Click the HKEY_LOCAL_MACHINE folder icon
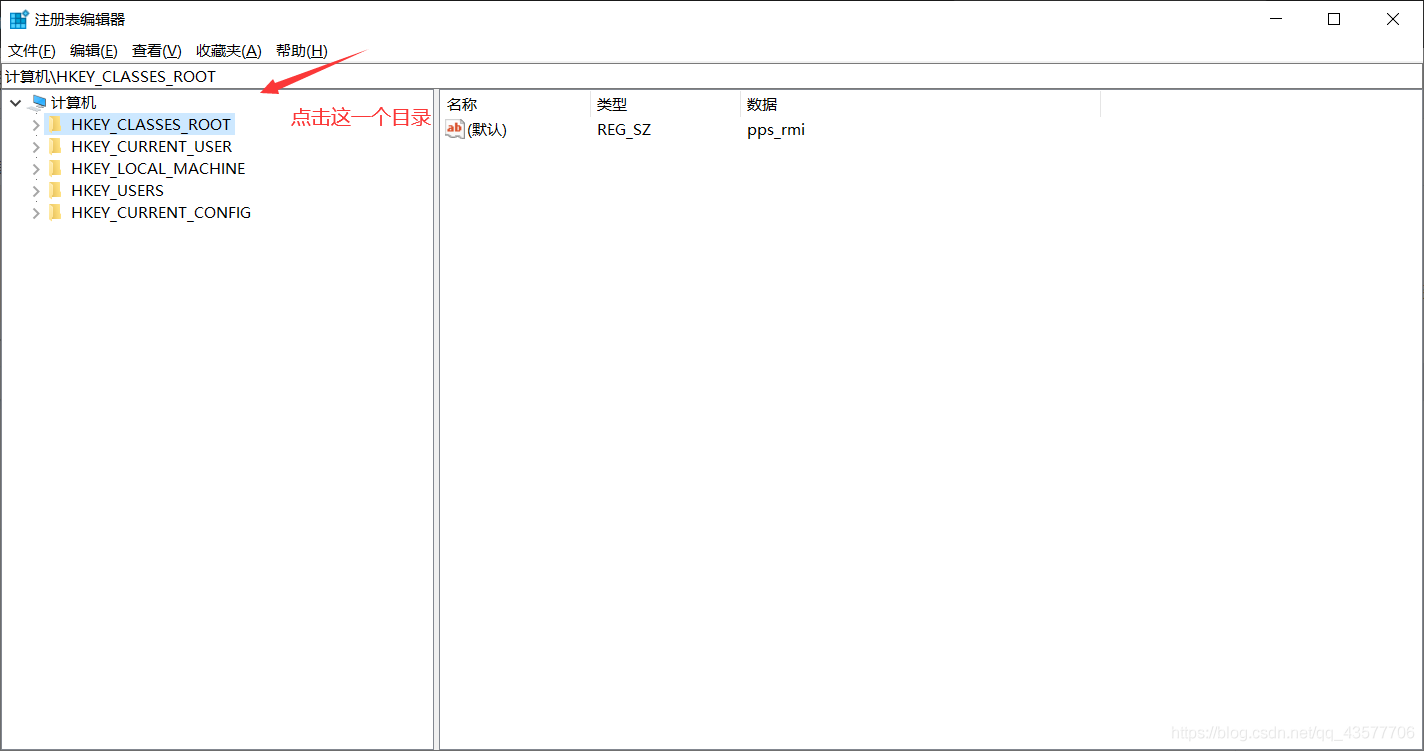1424x751 pixels. pyautogui.click(x=55, y=168)
